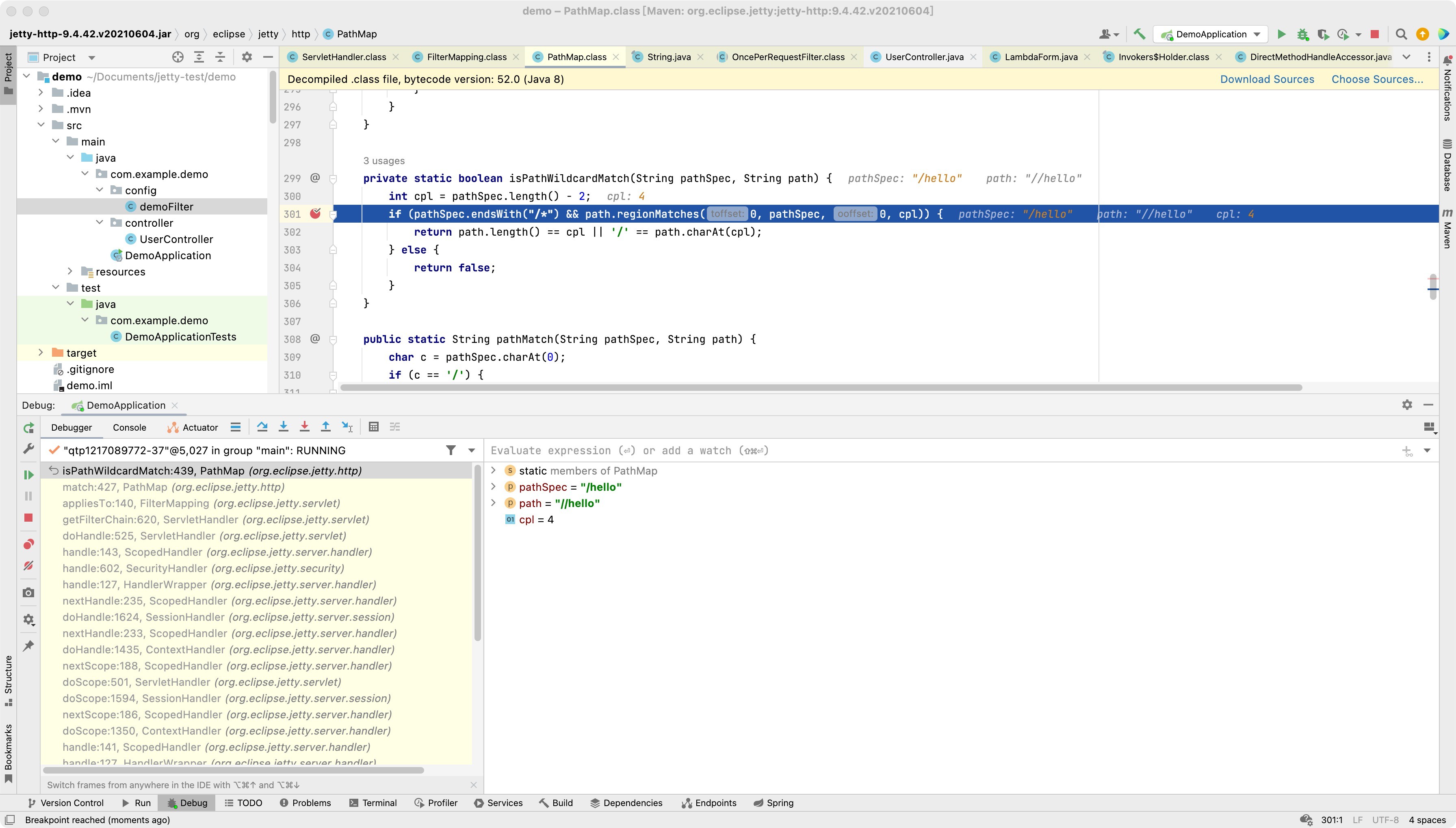The width and height of the screenshot is (1456, 828).
Task: Pin the debug tab with the pin icon
Action: [28, 646]
